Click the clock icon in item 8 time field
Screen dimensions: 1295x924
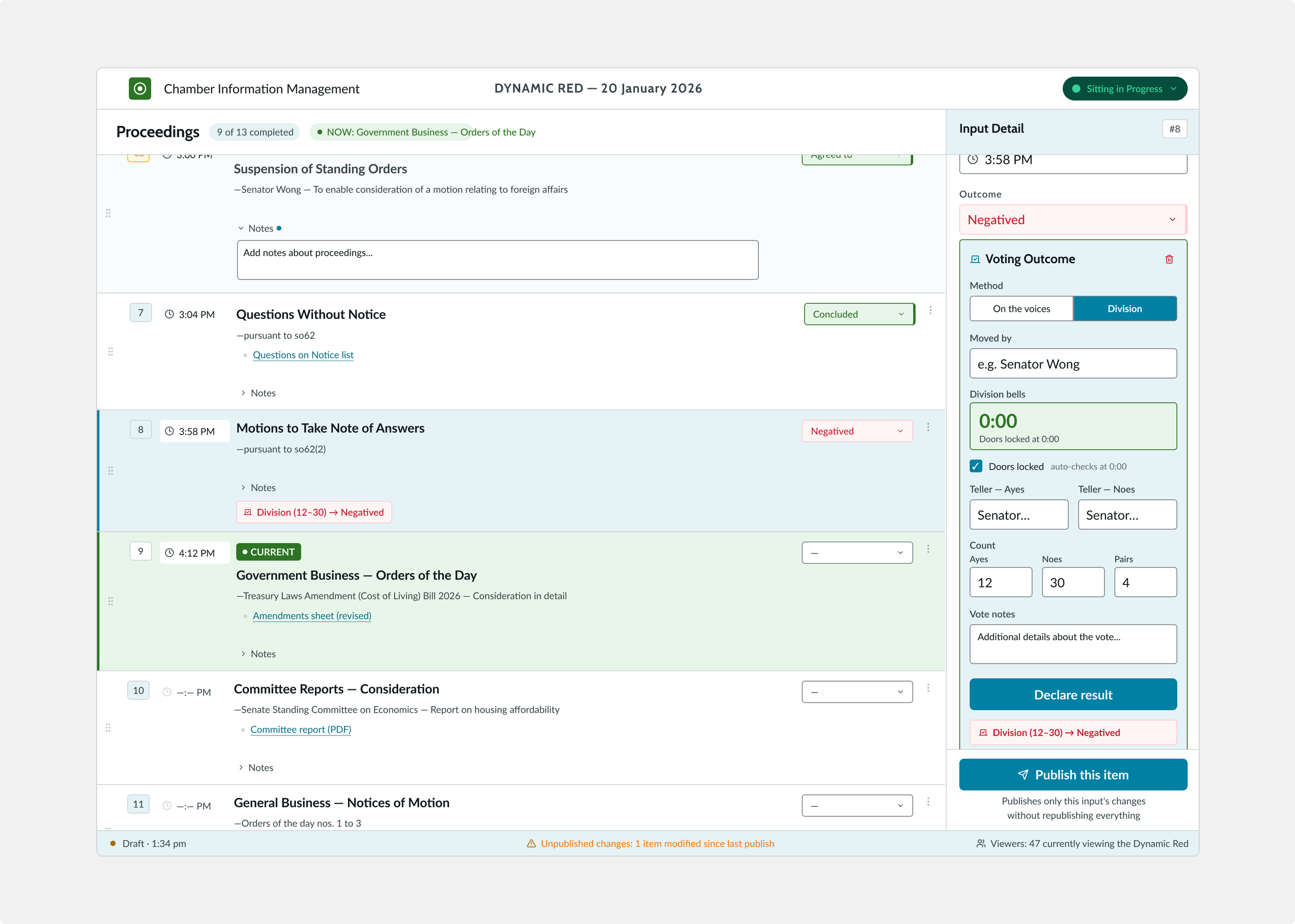click(x=169, y=431)
